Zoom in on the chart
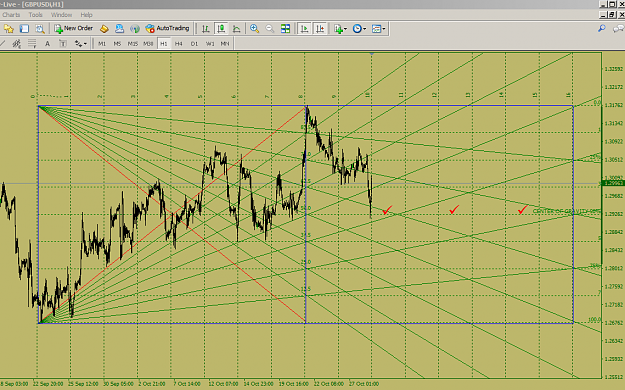The image size is (625, 390). (254, 29)
